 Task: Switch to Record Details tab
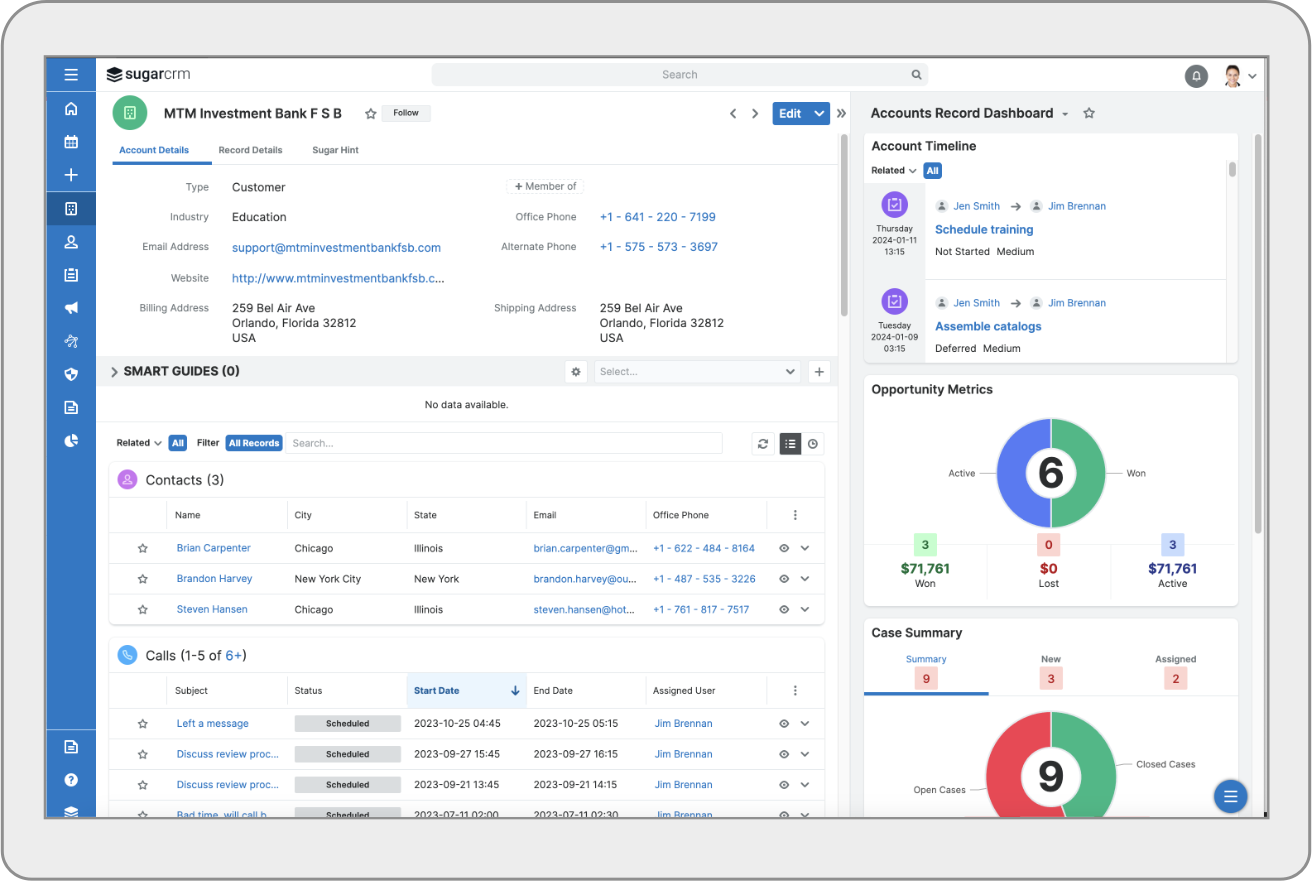click(250, 150)
